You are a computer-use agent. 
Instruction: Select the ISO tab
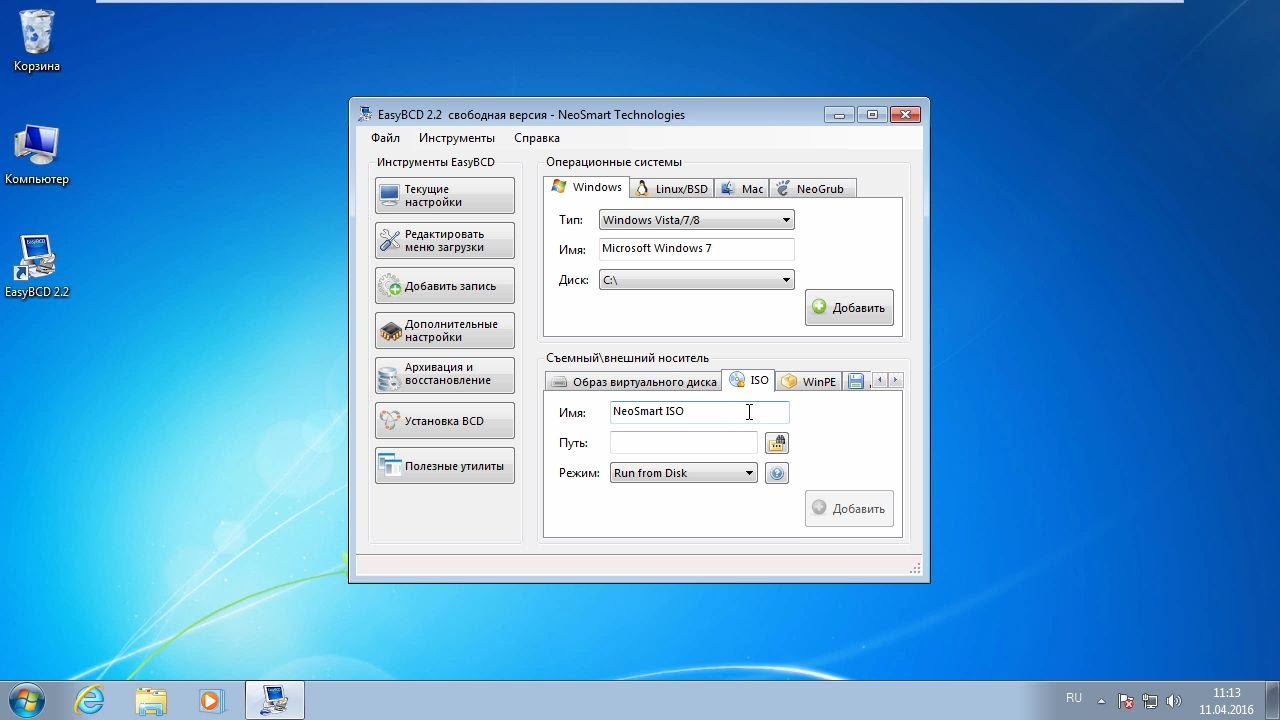click(749, 380)
